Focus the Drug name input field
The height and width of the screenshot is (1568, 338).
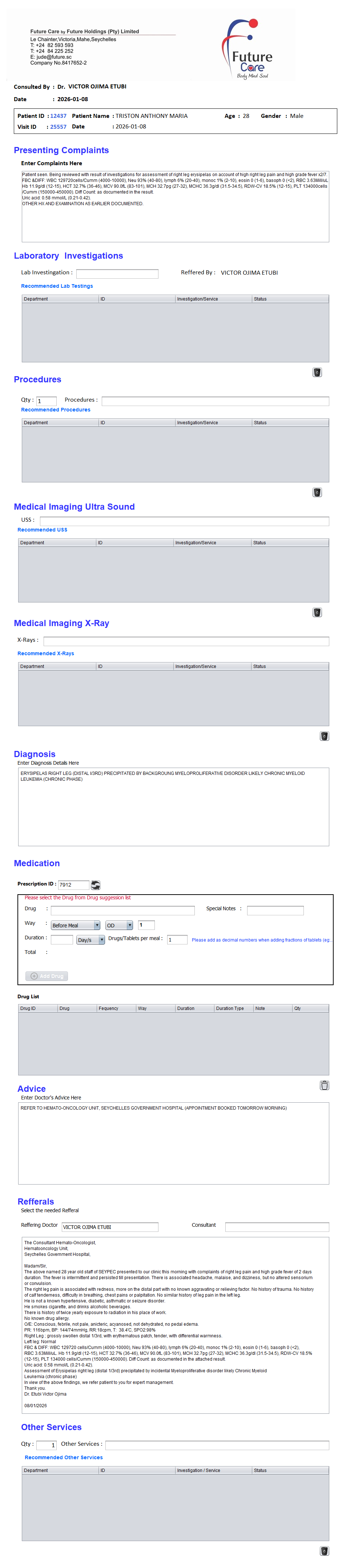pos(122,910)
